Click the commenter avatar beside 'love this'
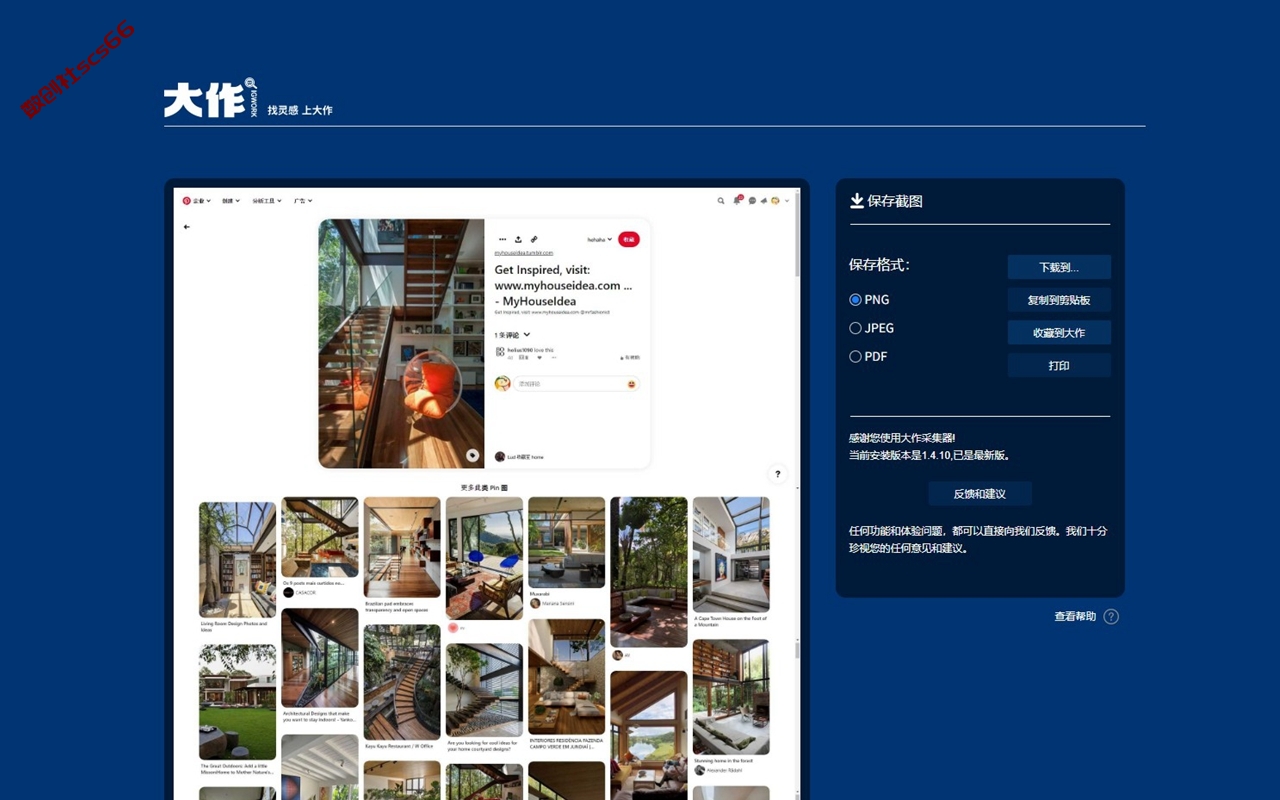 (x=500, y=352)
